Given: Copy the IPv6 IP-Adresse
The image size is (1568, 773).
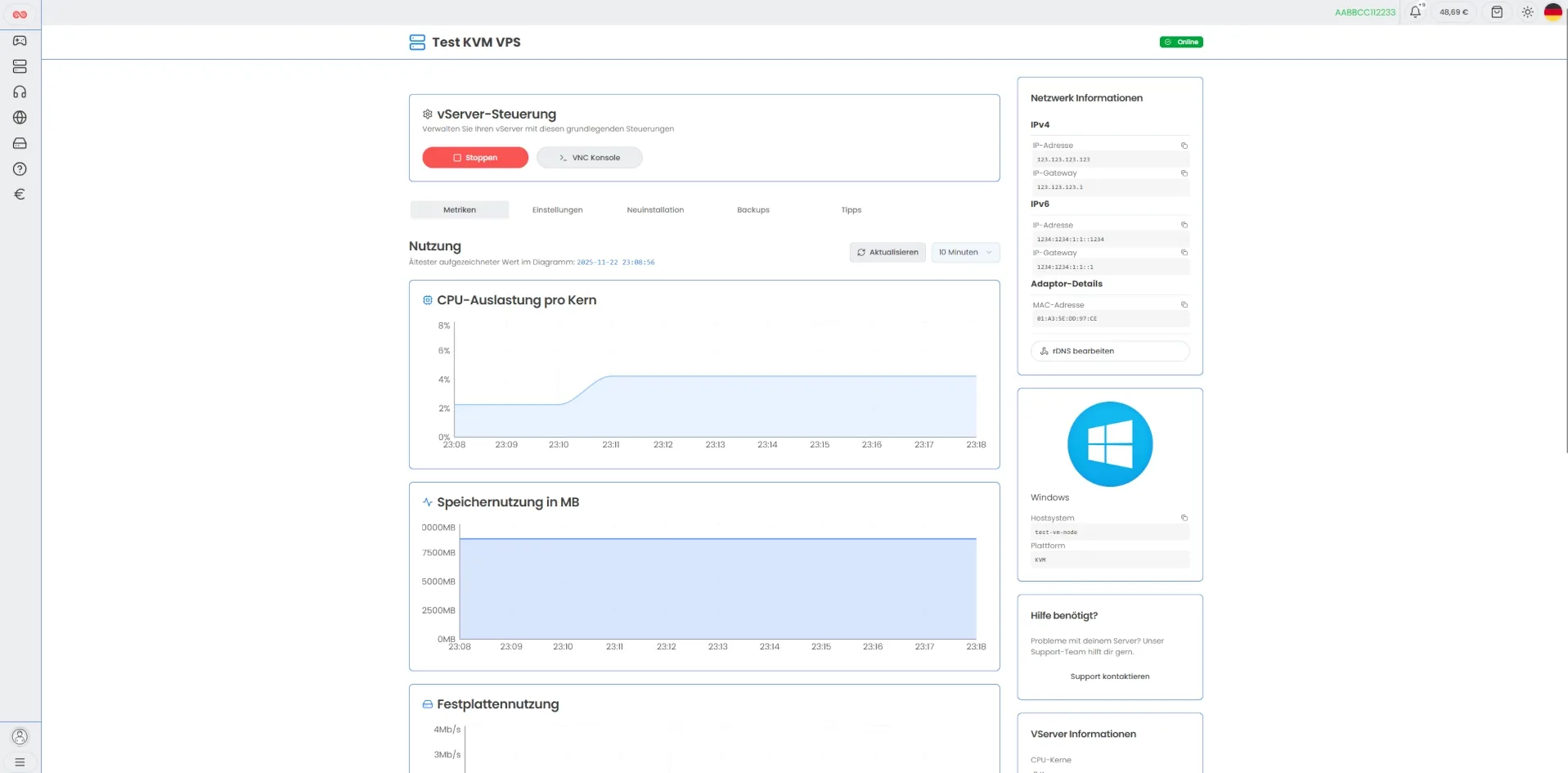Looking at the screenshot, I should pyautogui.click(x=1184, y=225).
